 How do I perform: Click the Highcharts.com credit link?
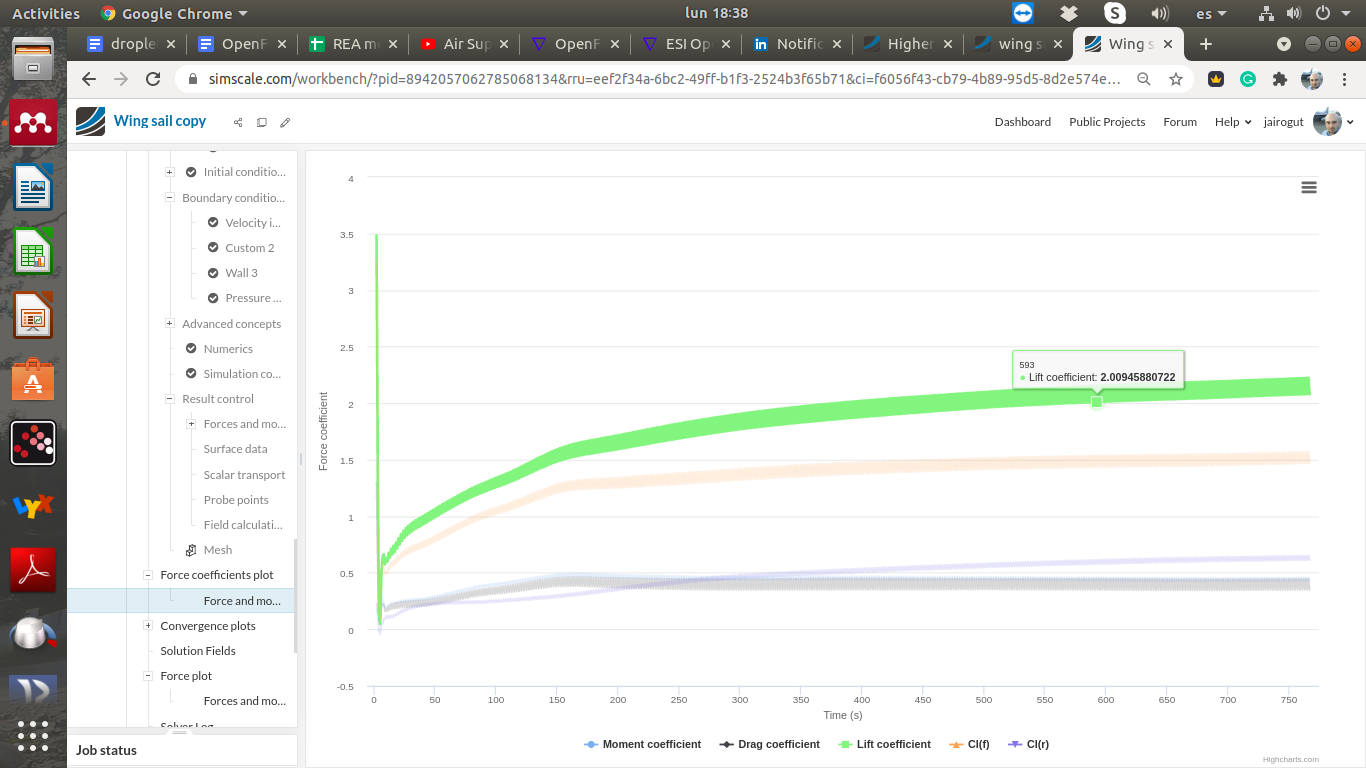pos(1291,760)
